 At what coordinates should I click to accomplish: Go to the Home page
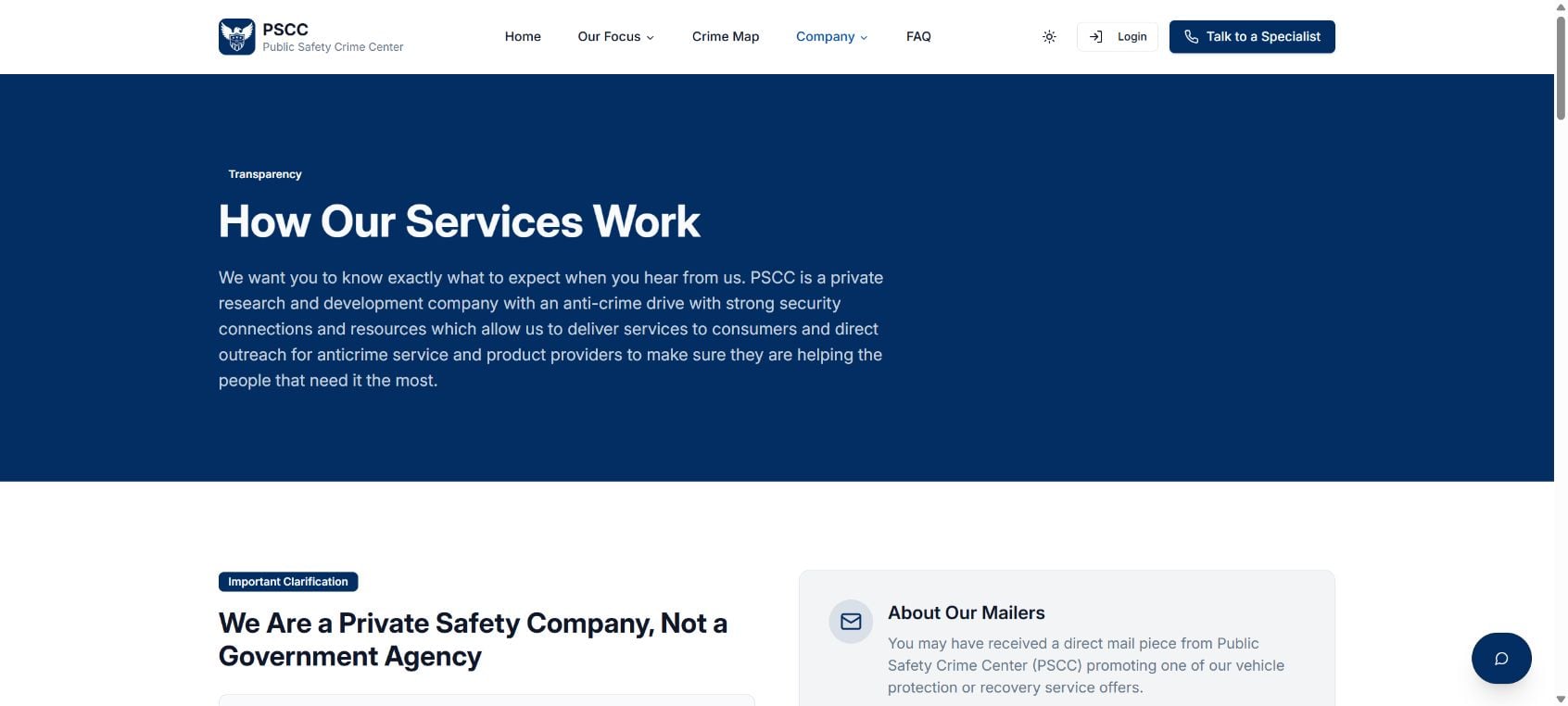pyautogui.click(x=523, y=37)
